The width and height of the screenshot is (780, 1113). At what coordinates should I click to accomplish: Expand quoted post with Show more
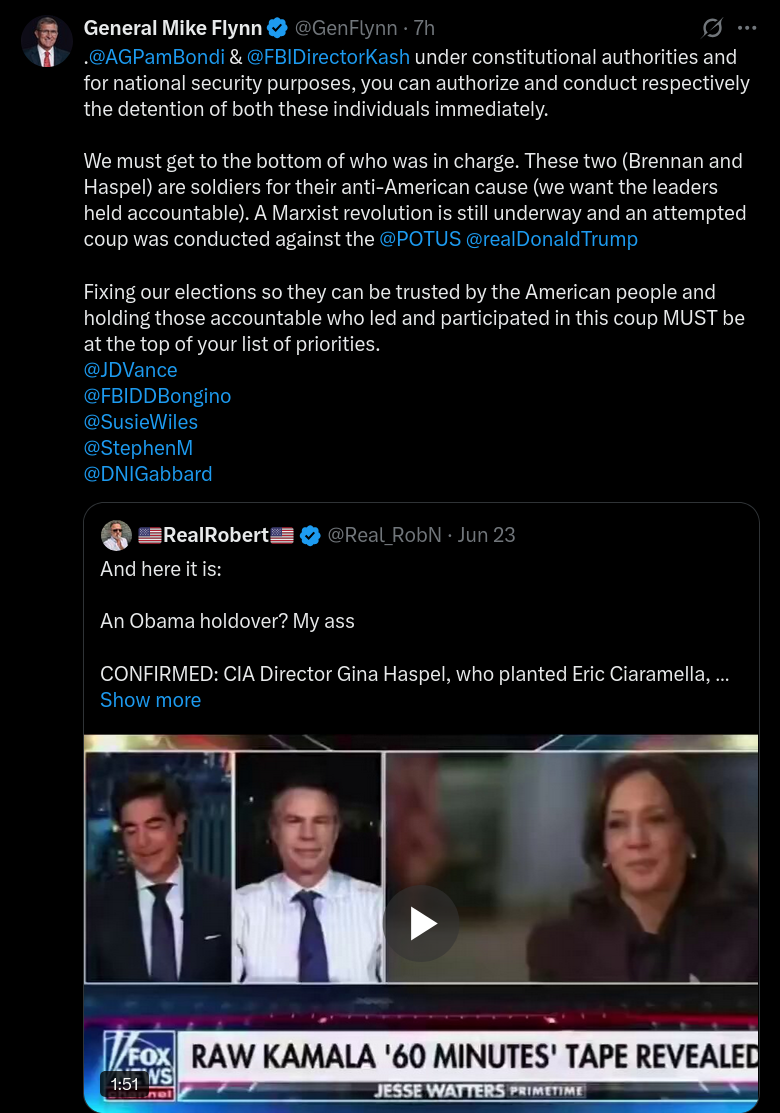coord(150,700)
